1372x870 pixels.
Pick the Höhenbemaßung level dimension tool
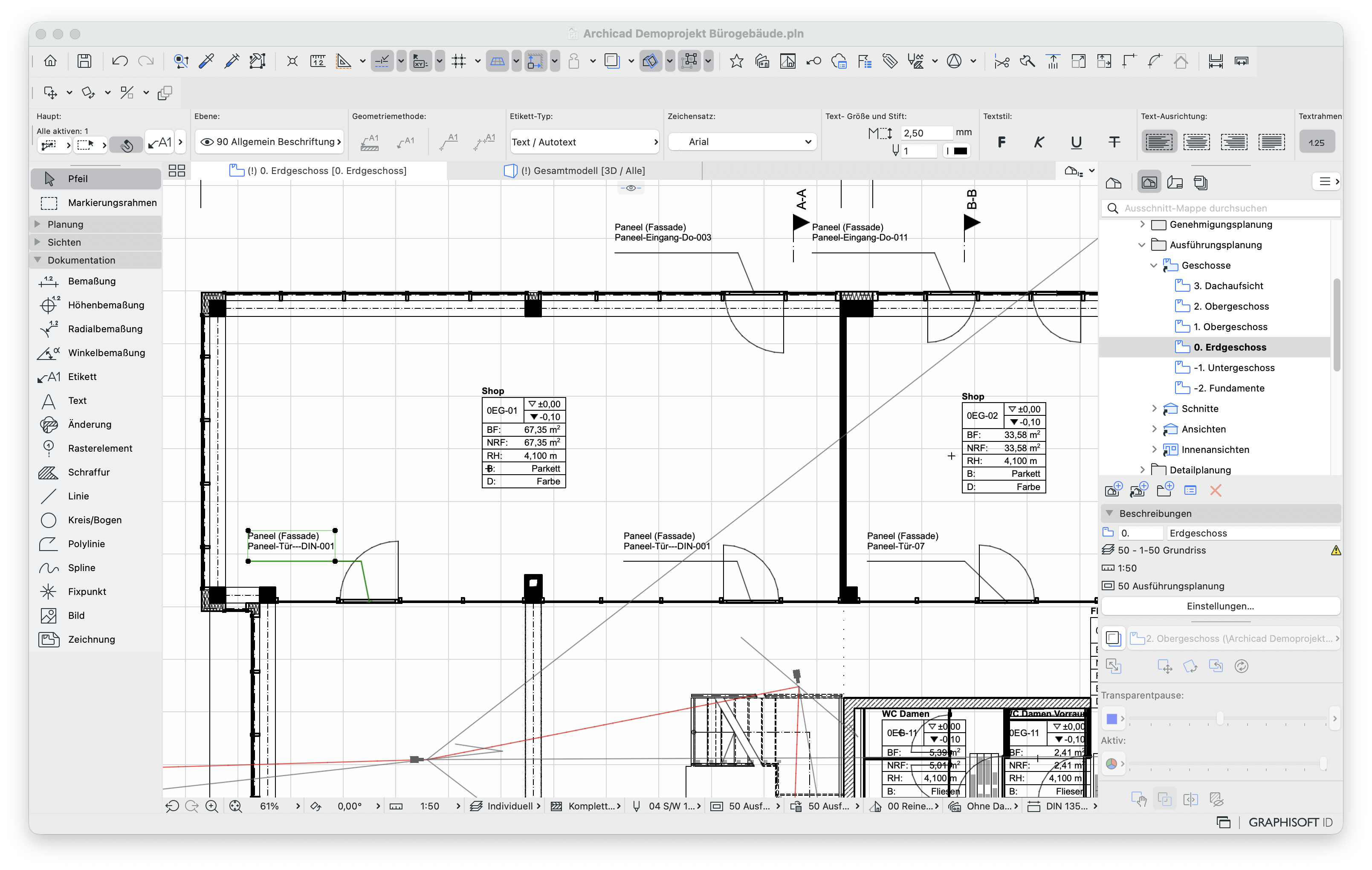[x=96, y=305]
